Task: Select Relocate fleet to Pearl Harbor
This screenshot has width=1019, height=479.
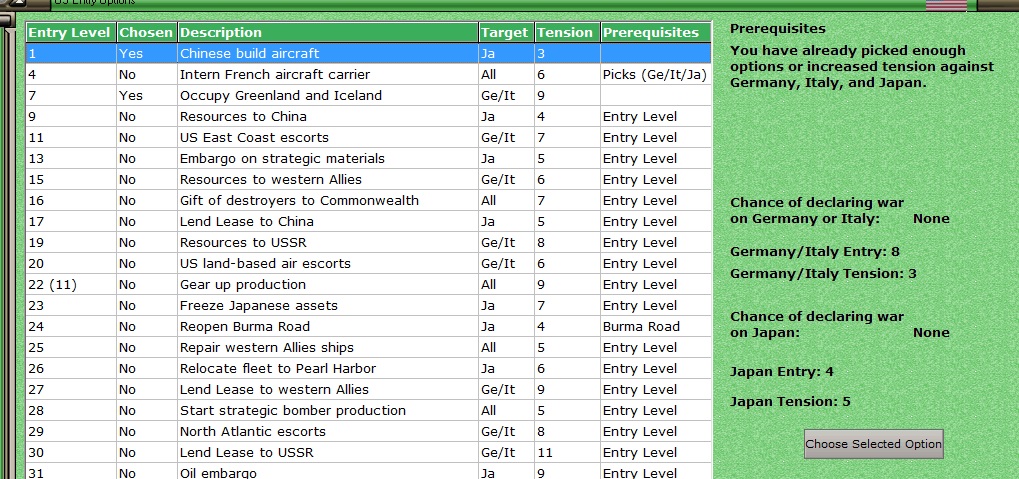Action: tap(368, 369)
